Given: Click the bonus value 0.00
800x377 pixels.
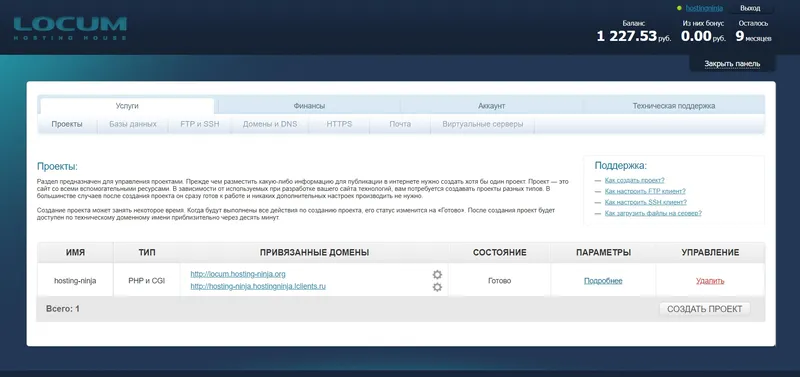Looking at the screenshot, I should tap(696, 36).
